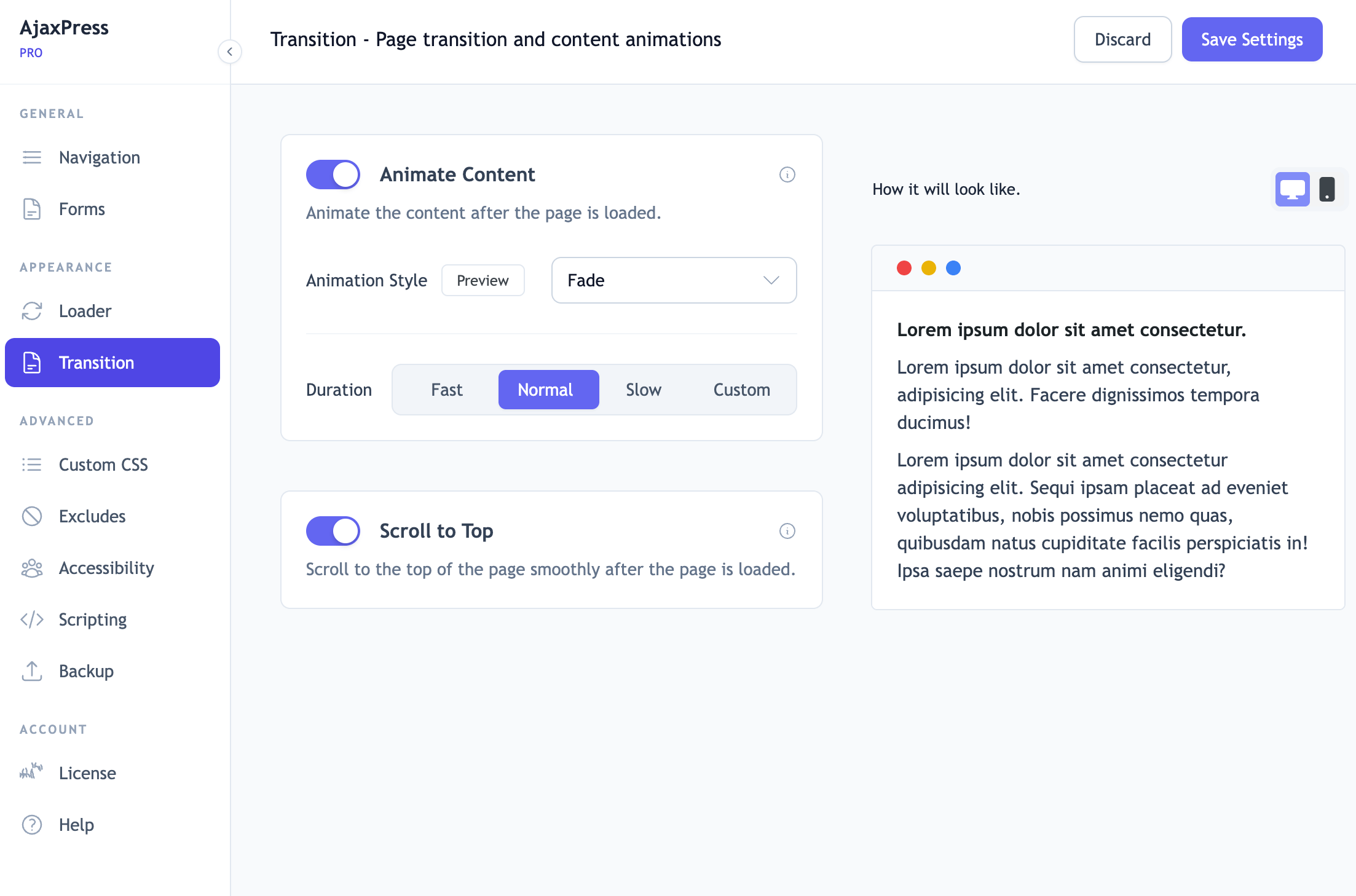Select the Slow duration option

coord(643,390)
